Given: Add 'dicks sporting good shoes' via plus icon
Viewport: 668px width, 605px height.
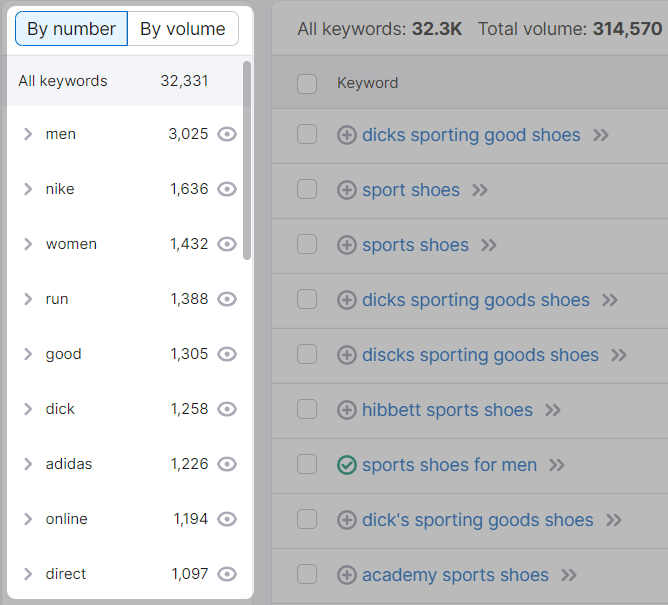Looking at the screenshot, I should coord(347,135).
